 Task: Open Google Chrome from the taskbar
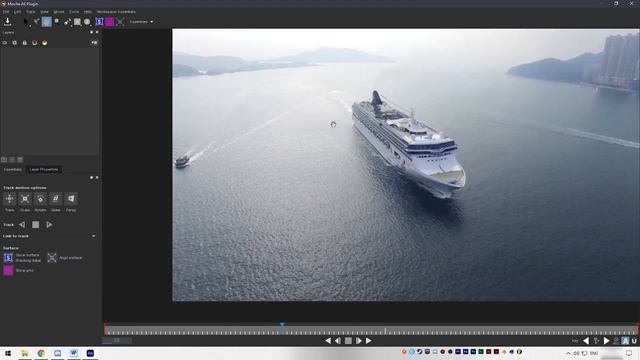(41, 353)
